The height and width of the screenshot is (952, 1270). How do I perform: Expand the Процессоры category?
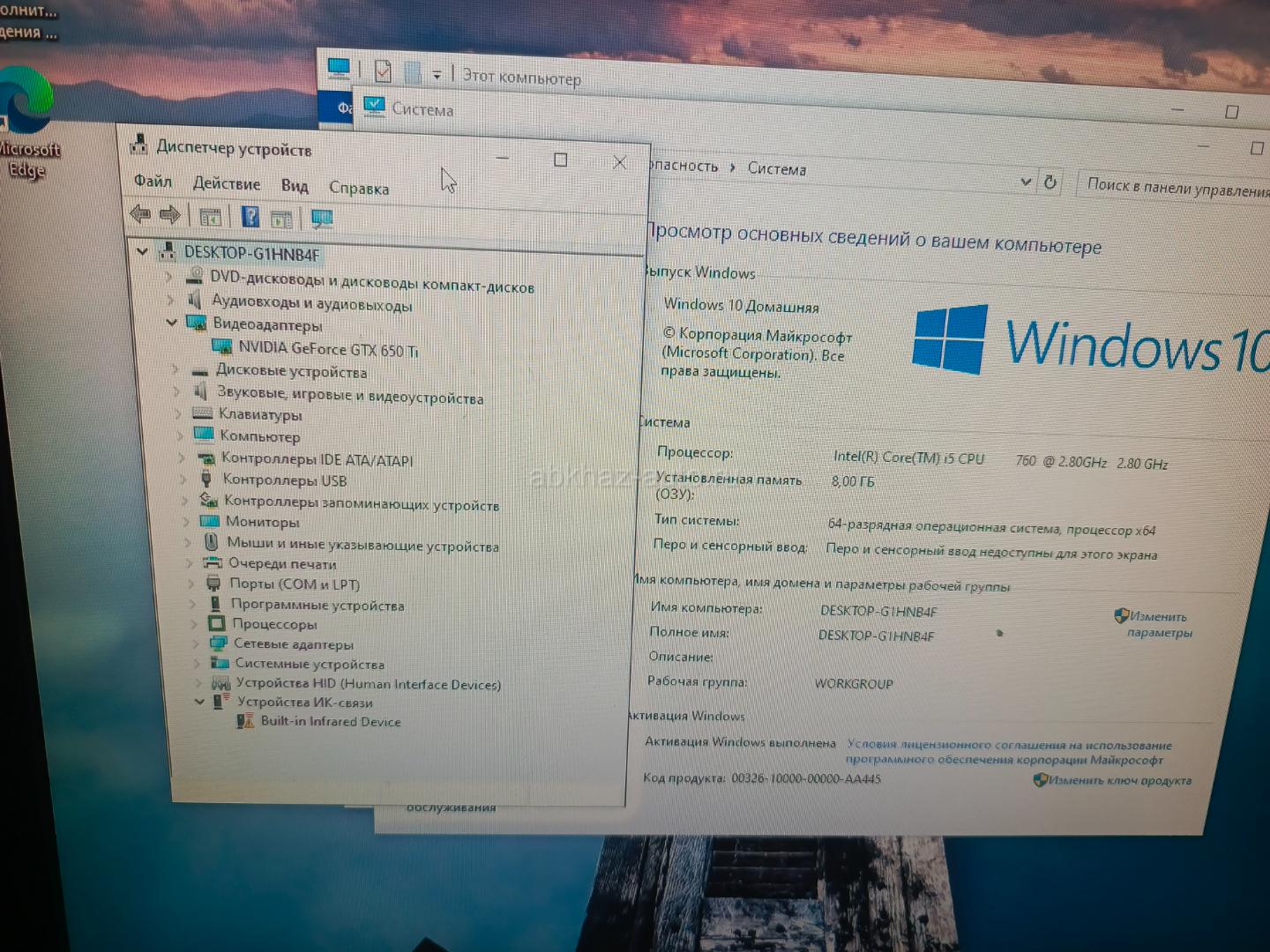click(x=194, y=624)
